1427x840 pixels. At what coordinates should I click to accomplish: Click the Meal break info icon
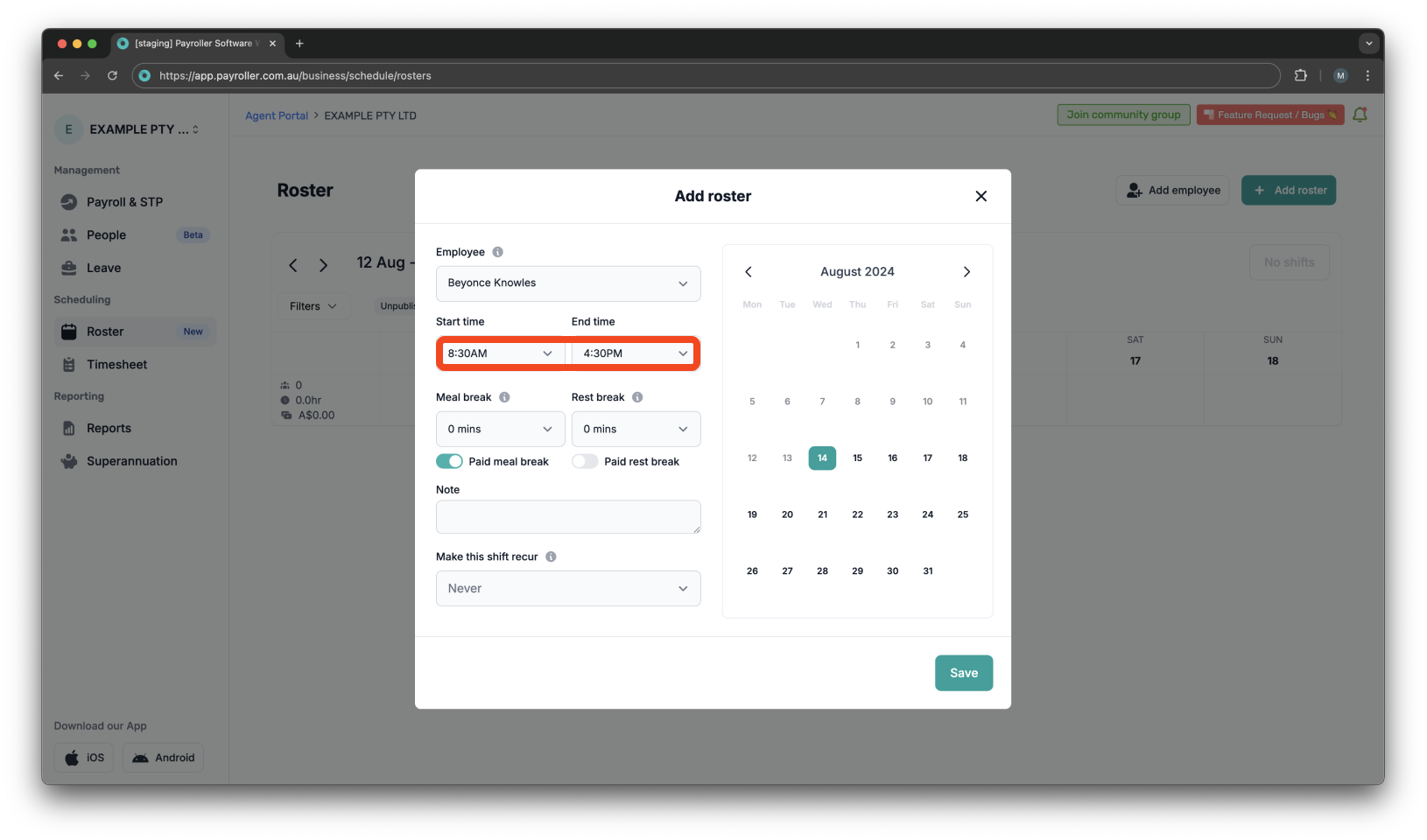[504, 397]
